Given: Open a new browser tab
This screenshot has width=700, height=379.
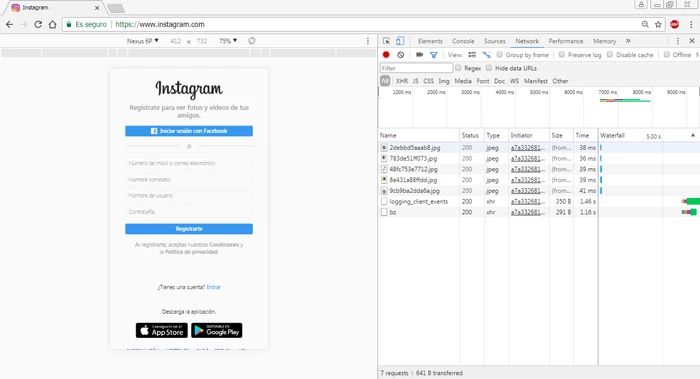Looking at the screenshot, I should 116,8.
